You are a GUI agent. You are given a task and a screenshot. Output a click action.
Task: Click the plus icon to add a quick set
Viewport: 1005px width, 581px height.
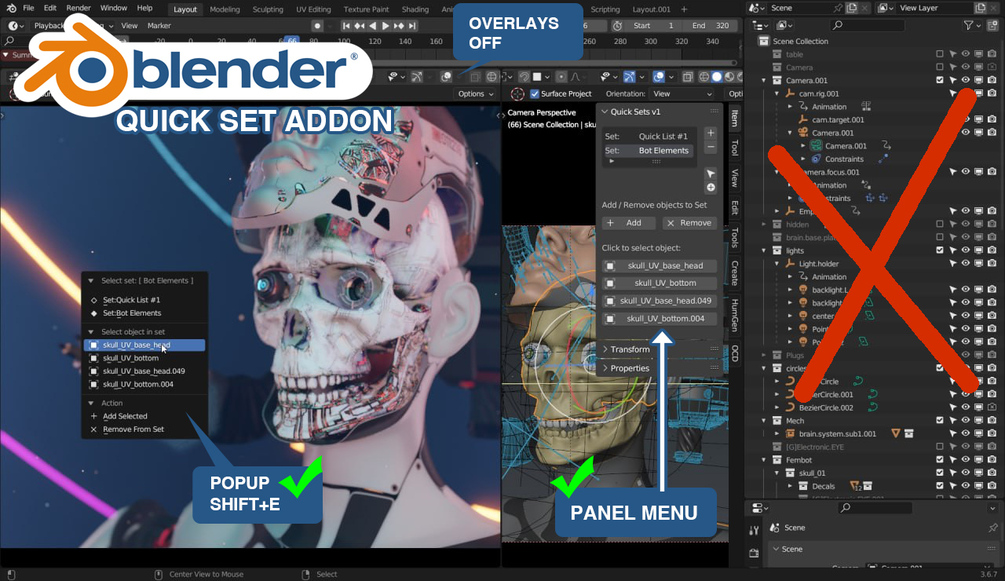711,133
